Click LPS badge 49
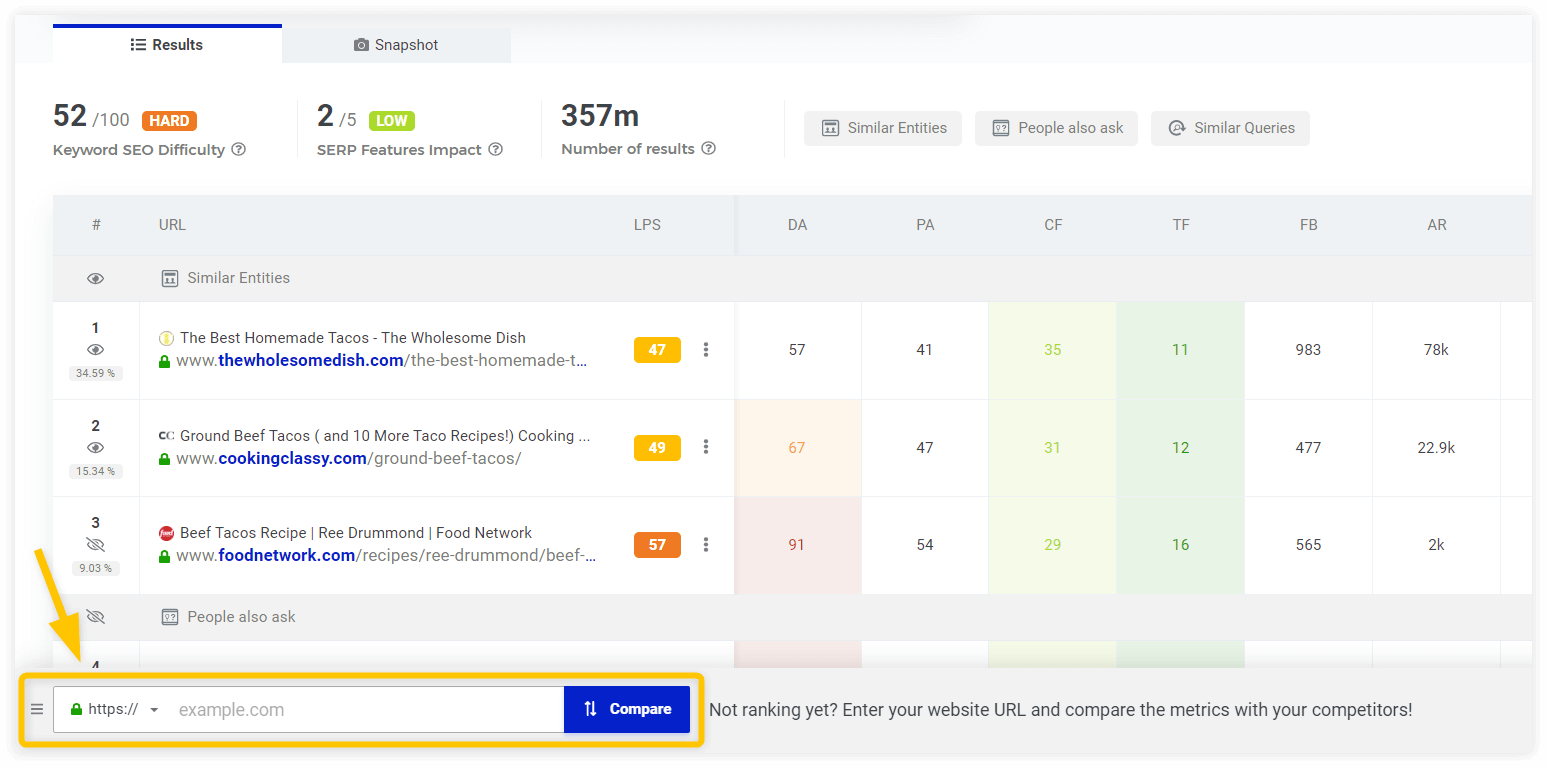The height and width of the screenshot is (768, 1547). click(x=657, y=447)
